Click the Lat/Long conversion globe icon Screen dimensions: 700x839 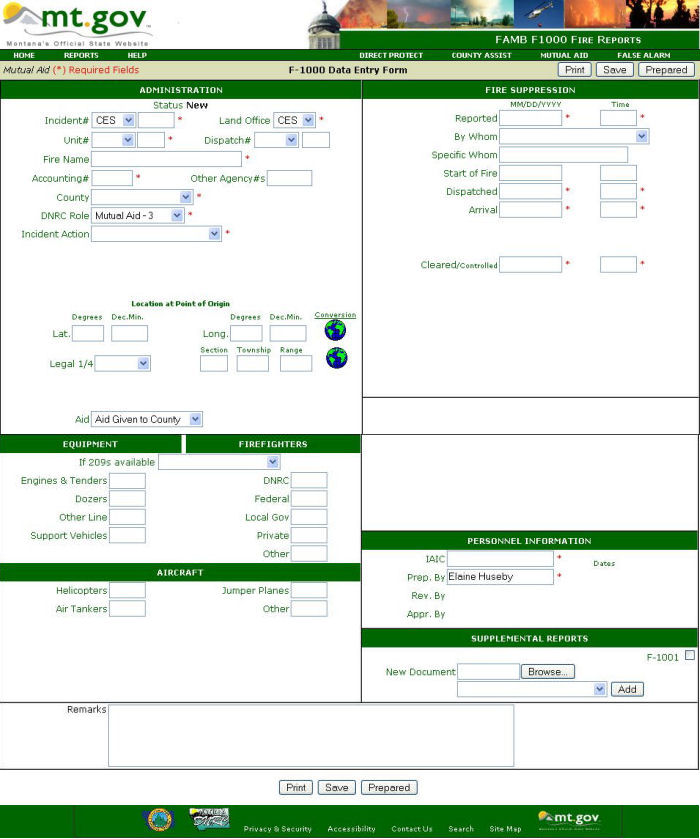335,331
